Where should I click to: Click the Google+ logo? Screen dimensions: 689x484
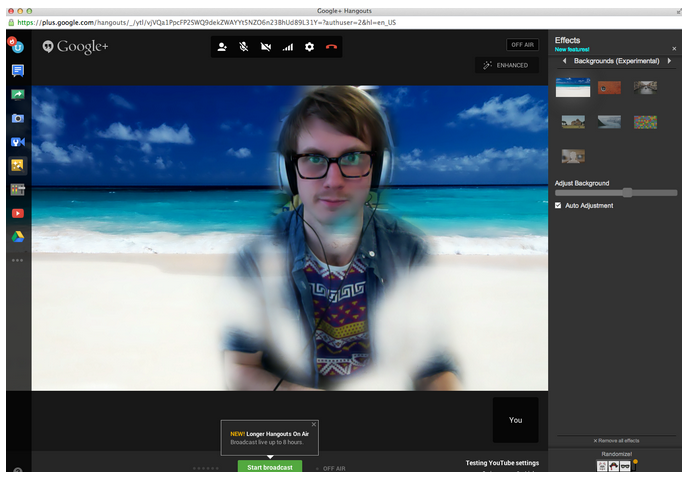75,46
